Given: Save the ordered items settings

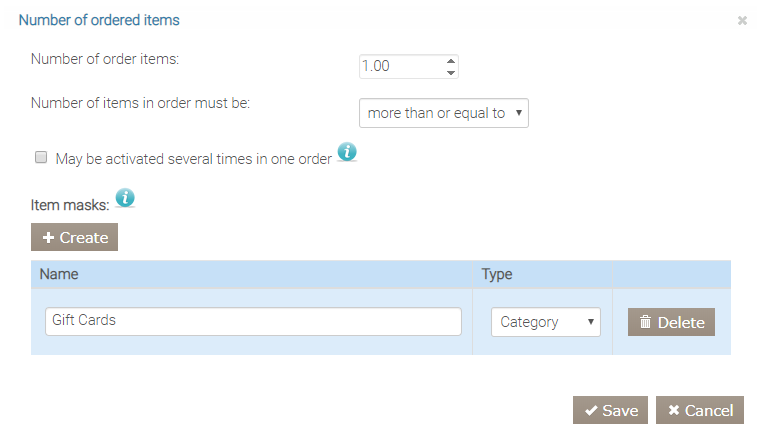Looking at the screenshot, I should 610,410.
